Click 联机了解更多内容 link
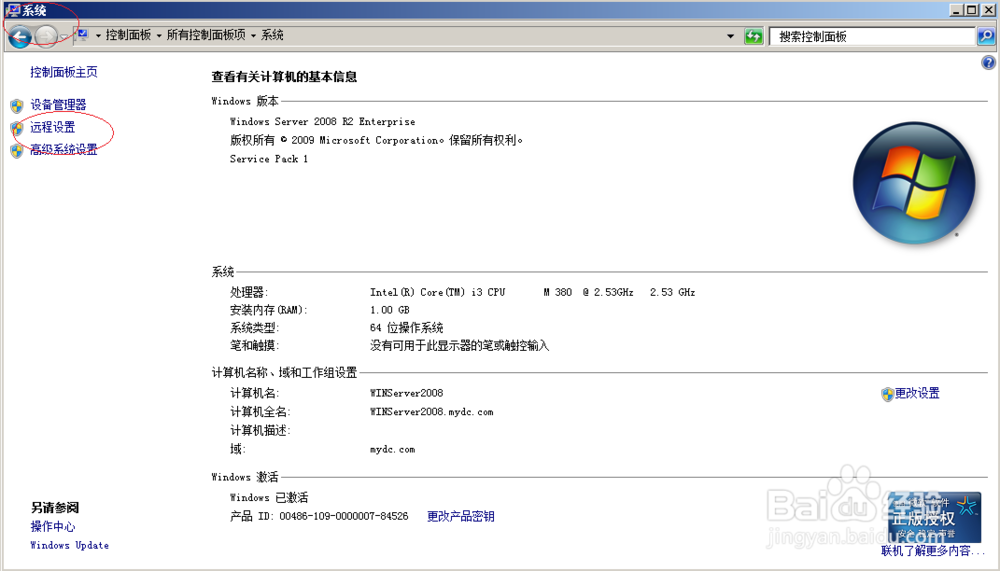Viewport: 1000px width, 571px height. coord(932,551)
